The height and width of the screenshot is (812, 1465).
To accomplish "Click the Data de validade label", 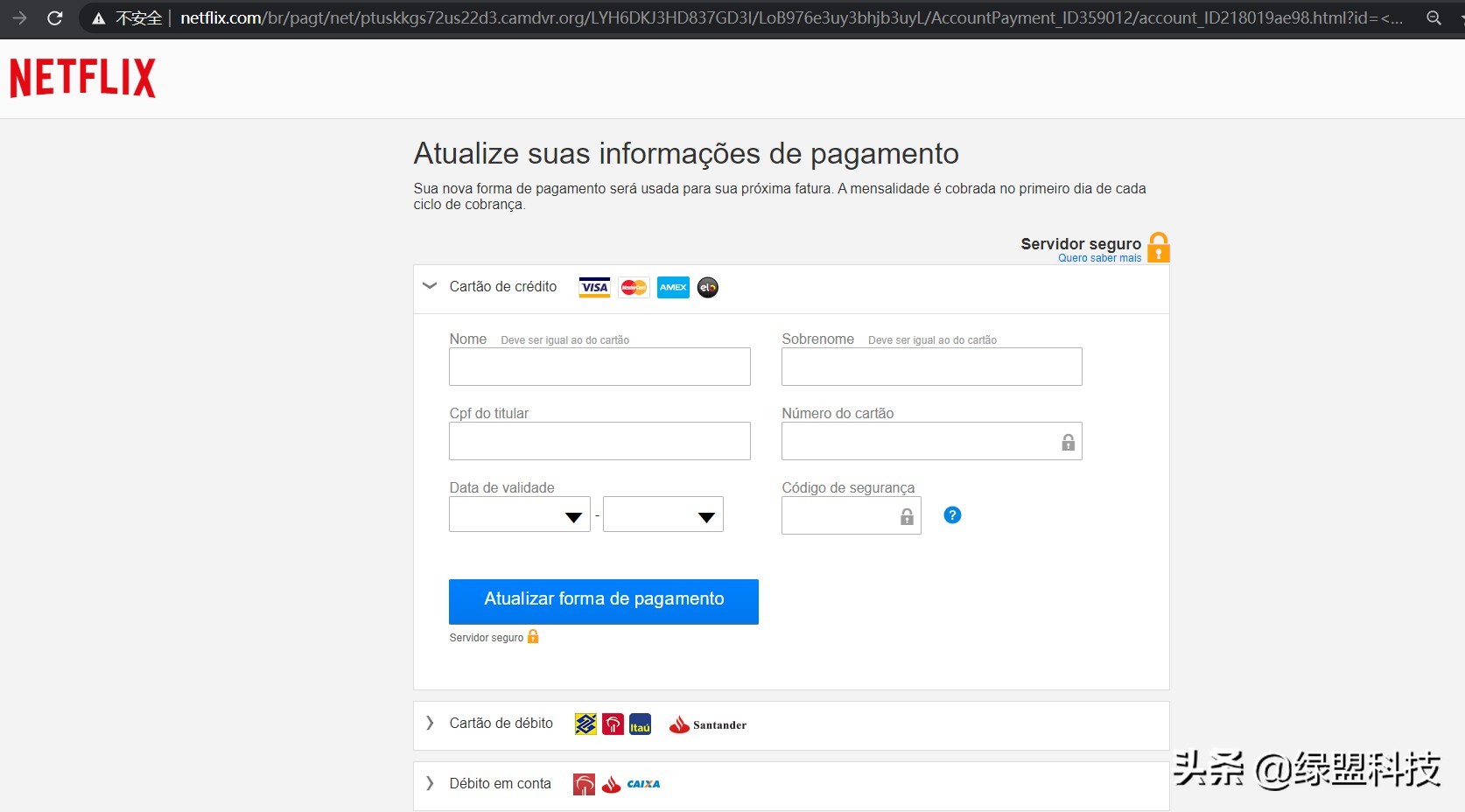I will (x=501, y=488).
